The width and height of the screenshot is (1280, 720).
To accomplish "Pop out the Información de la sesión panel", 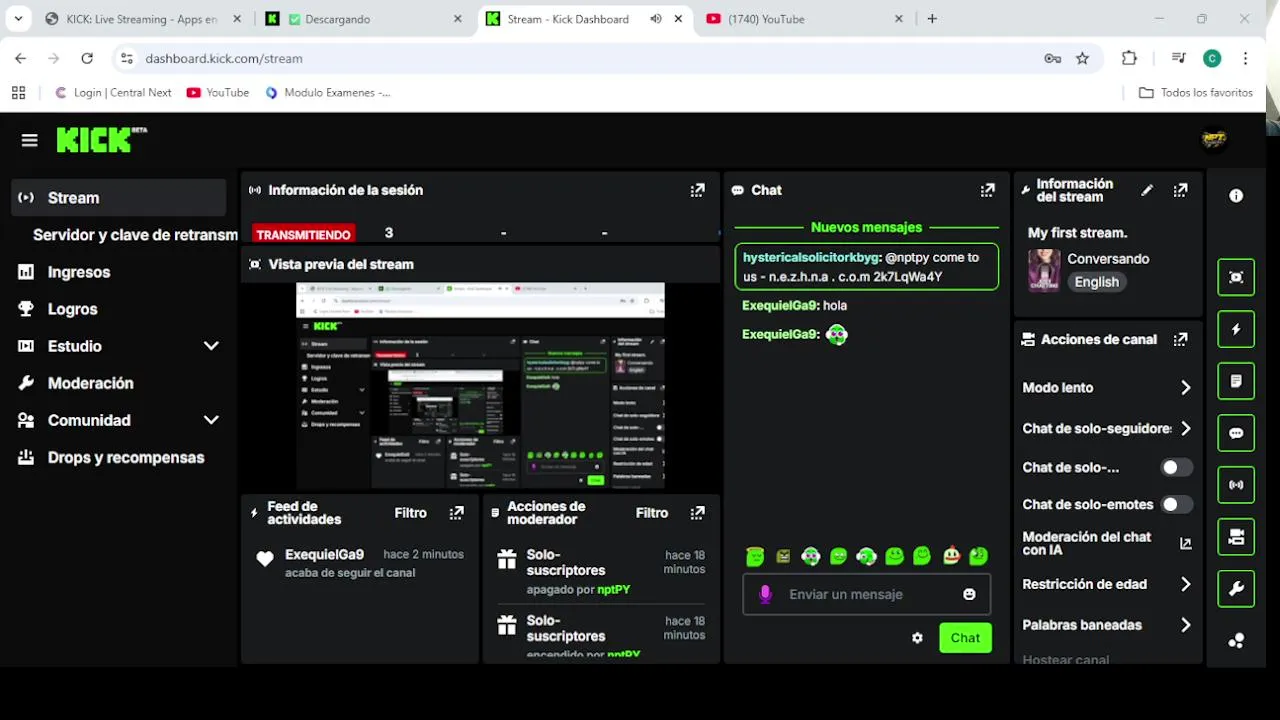I will pos(697,190).
